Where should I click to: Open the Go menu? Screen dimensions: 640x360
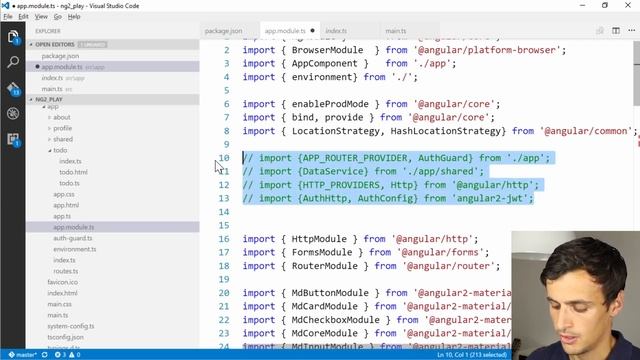coord(58,17)
